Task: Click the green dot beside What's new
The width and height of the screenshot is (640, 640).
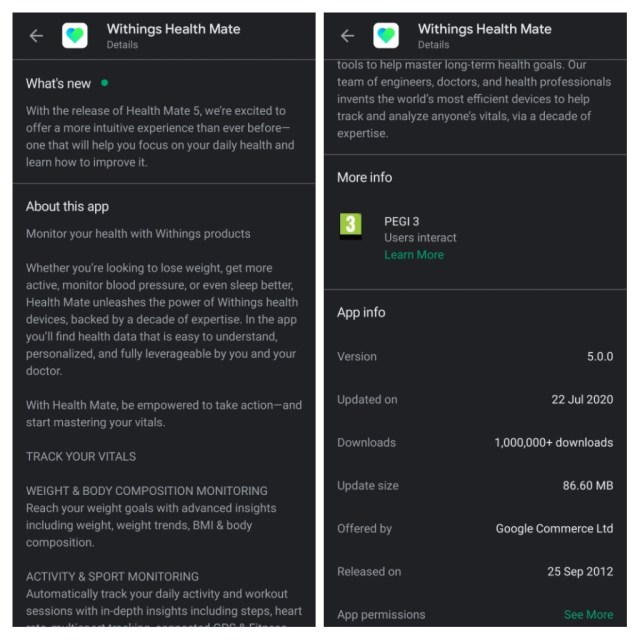Action: tap(104, 83)
